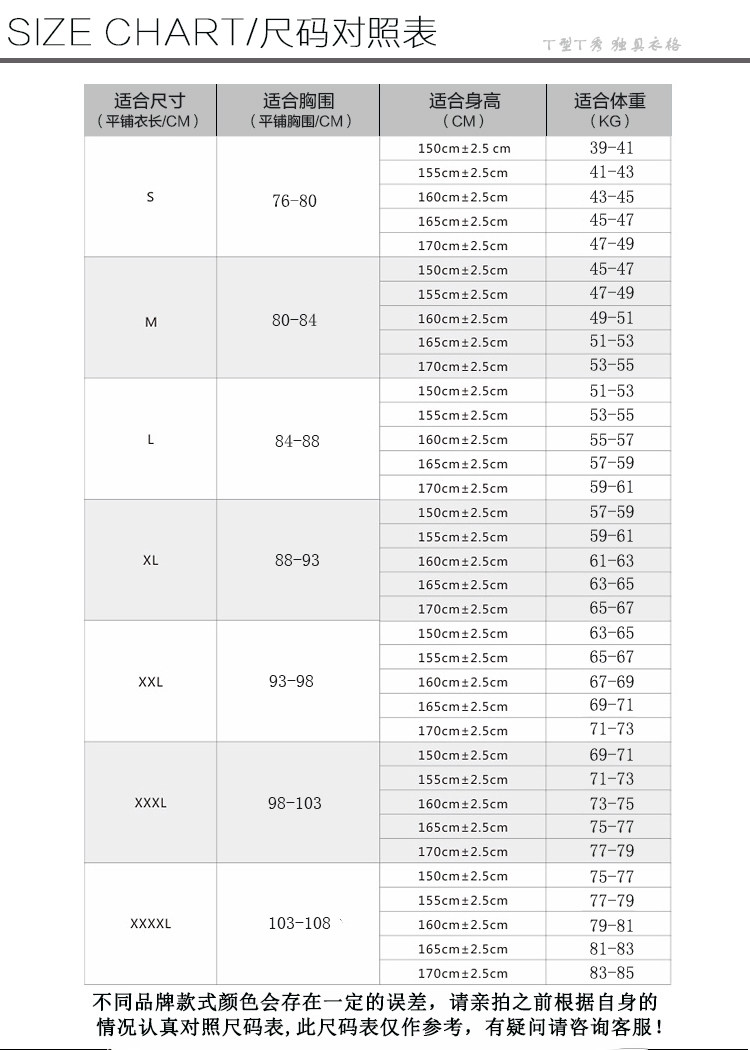Click the 103-108 chest measurement cell
This screenshot has width=750, height=1050.
click(298, 923)
